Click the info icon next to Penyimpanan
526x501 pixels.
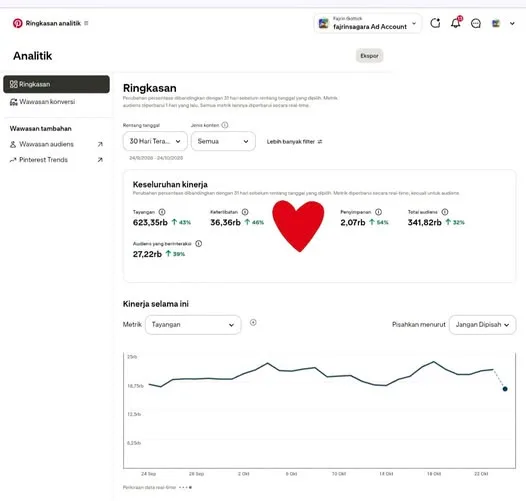click(378, 212)
